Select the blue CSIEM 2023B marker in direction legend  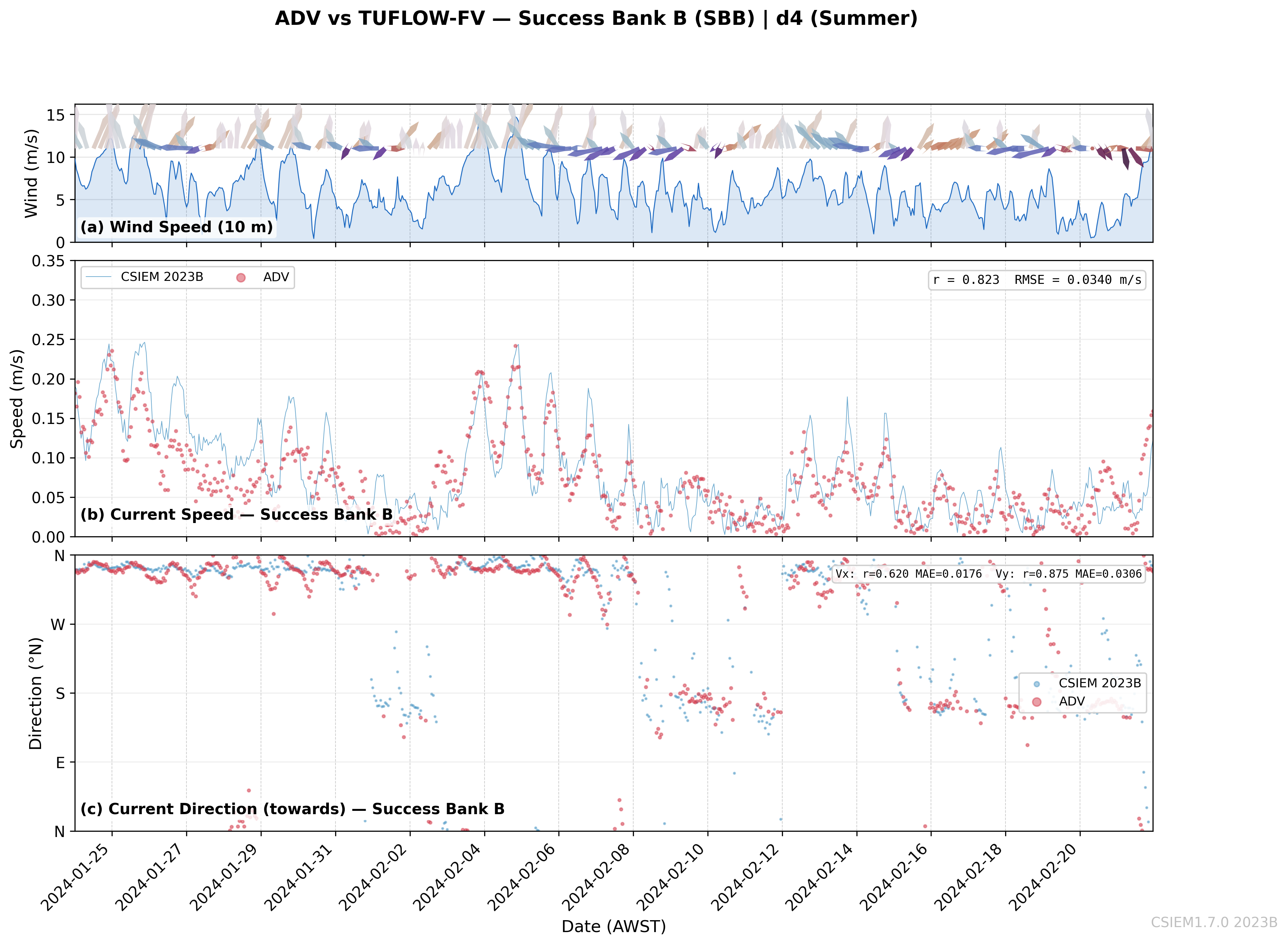click(x=1036, y=684)
